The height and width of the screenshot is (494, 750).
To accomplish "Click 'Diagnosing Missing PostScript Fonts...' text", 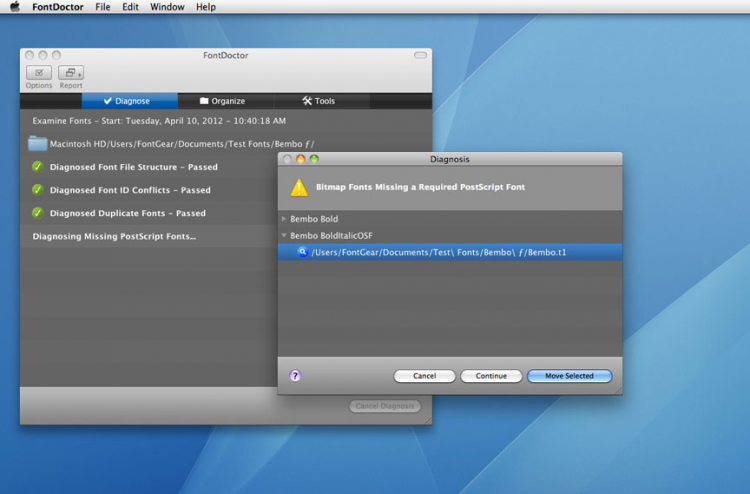I will [114, 236].
